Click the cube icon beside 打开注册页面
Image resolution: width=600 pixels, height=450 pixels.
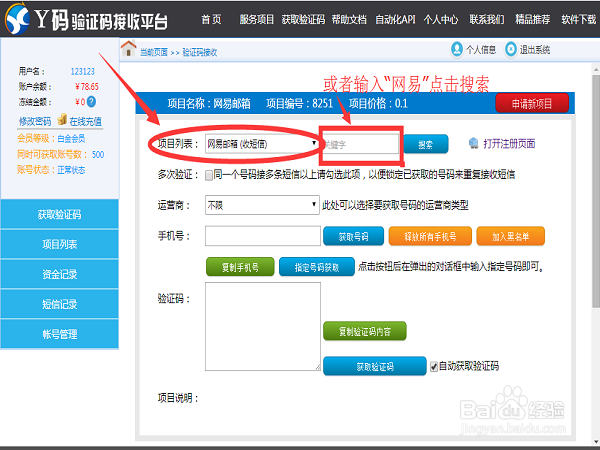click(473, 143)
